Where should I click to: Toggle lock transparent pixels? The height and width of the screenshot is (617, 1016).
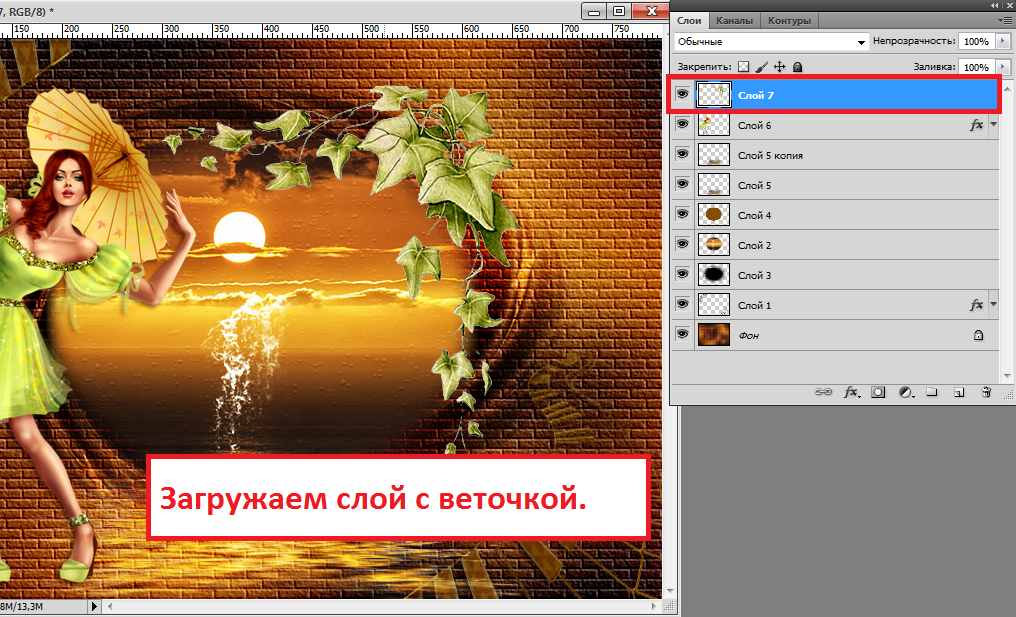(x=743, y=67)
